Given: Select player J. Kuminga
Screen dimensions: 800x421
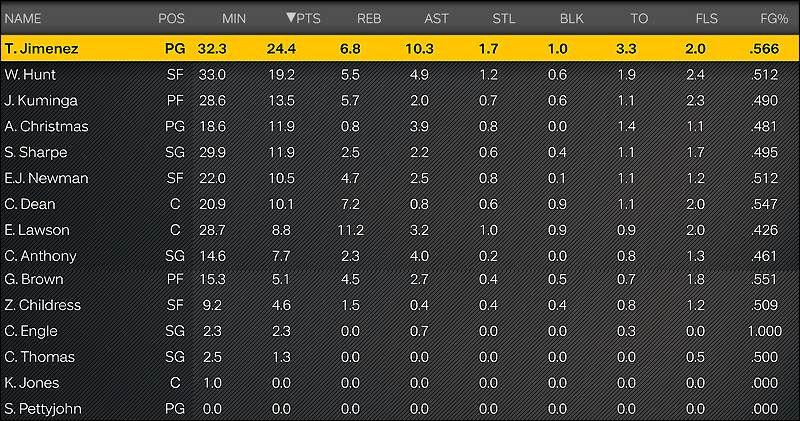Looking at the screenshot, I should click(x=400, y=101).
